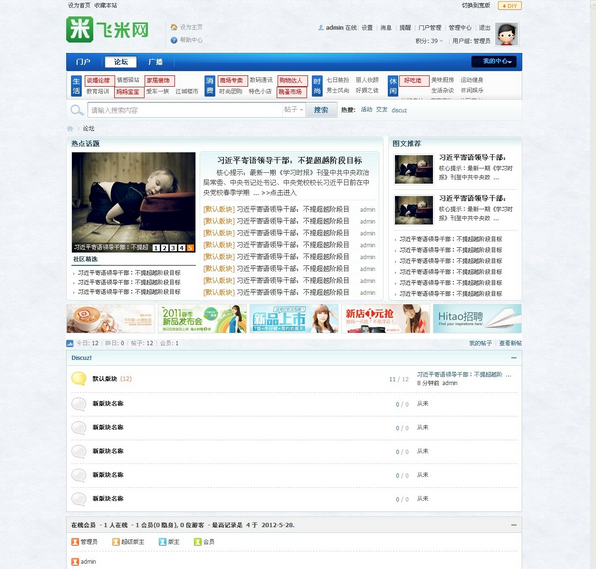The width and height of the screenshot is (596, 569).
Task: Click 切换到宽版 link
Action: (476, 5)
